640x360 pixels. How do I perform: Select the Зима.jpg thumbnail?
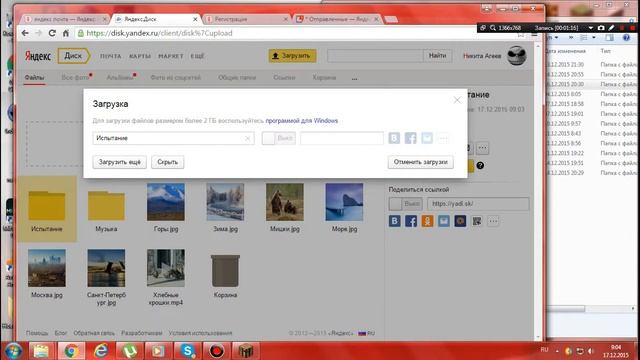click(225, 202)
